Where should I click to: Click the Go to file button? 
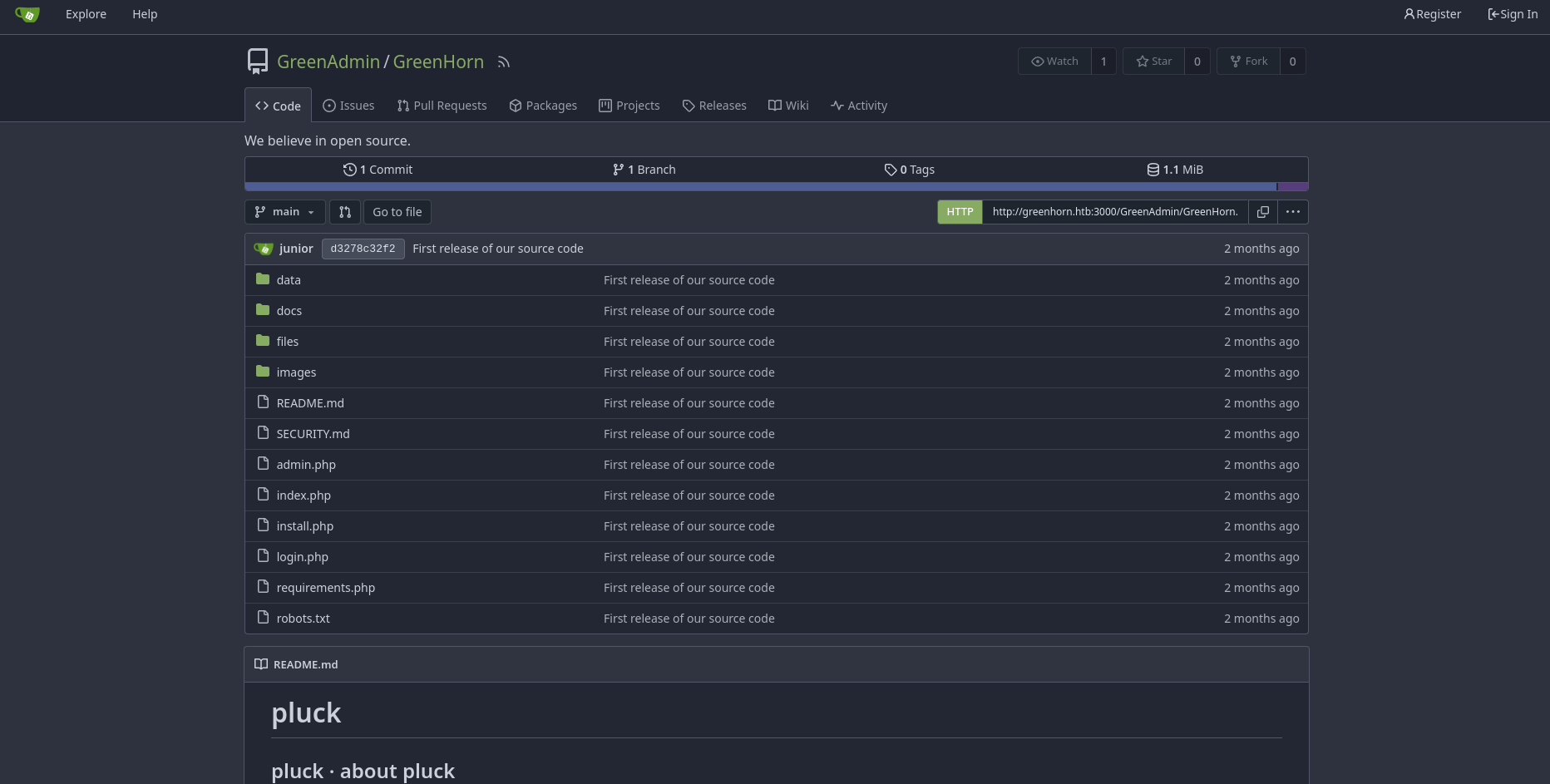click(x=397, y=212)
